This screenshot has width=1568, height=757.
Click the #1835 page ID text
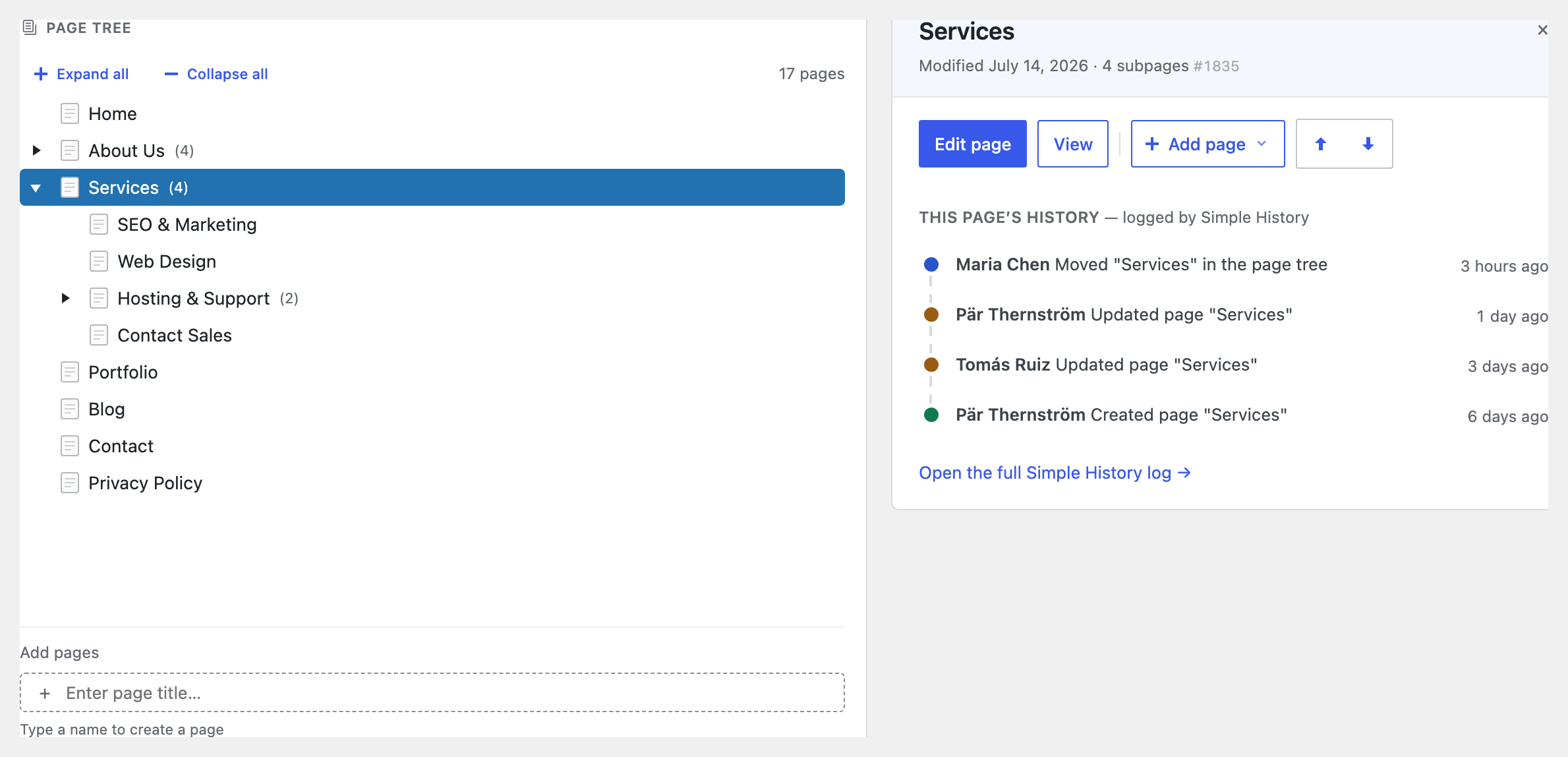click(1216, 66)
